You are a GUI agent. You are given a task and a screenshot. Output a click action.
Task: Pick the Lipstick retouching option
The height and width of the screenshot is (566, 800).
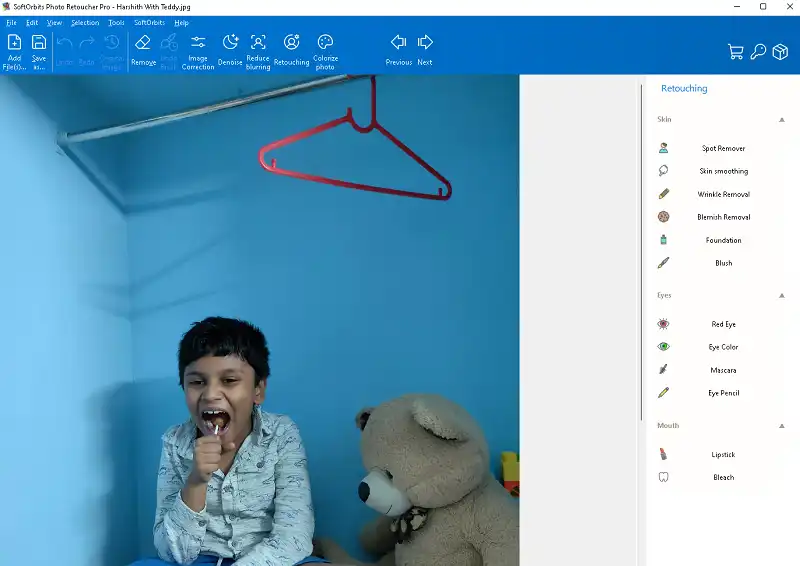(x=722, y=454)
